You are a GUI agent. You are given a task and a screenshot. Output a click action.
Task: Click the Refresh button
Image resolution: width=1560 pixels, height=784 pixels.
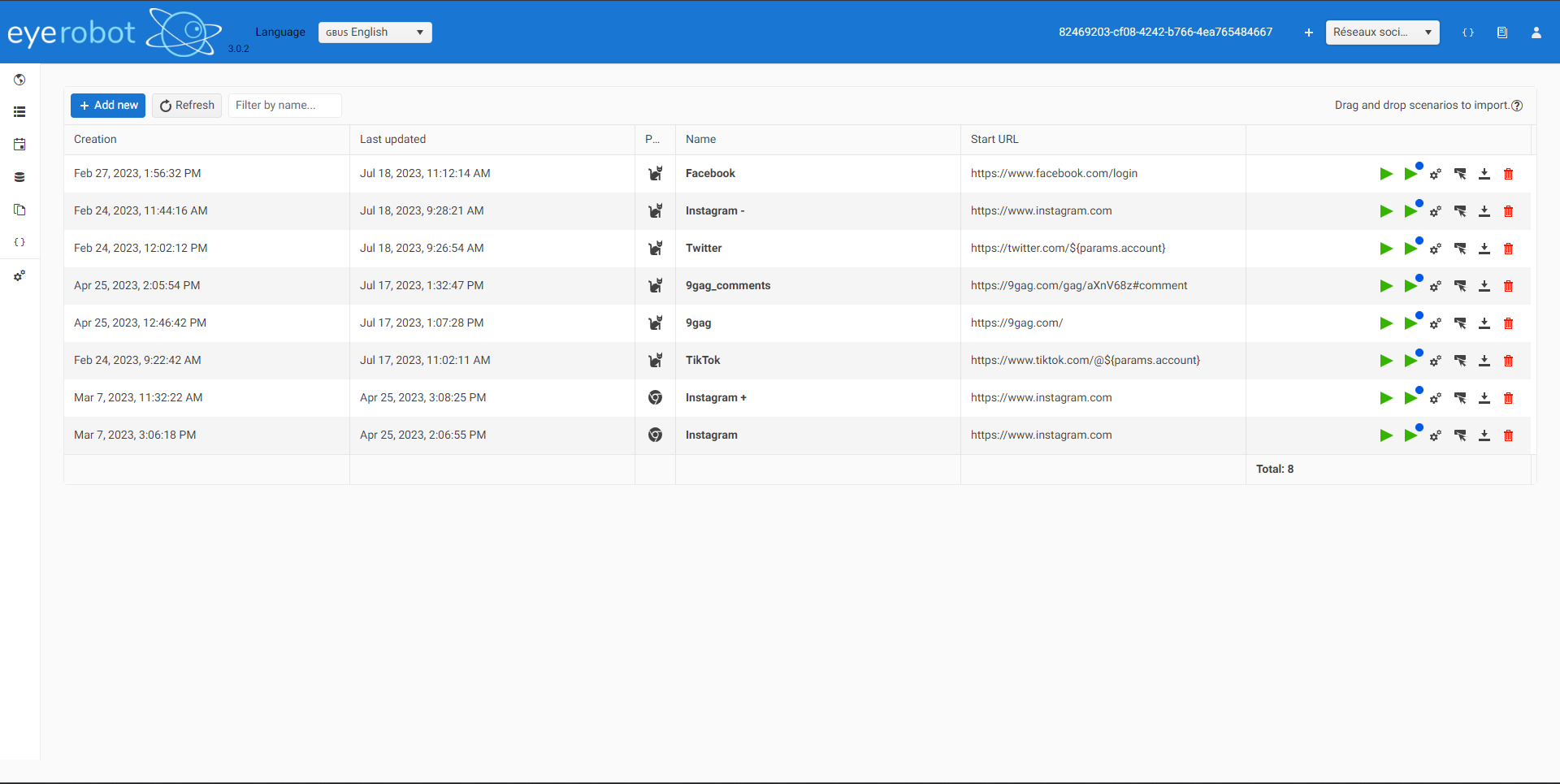[x=186, y=105]
